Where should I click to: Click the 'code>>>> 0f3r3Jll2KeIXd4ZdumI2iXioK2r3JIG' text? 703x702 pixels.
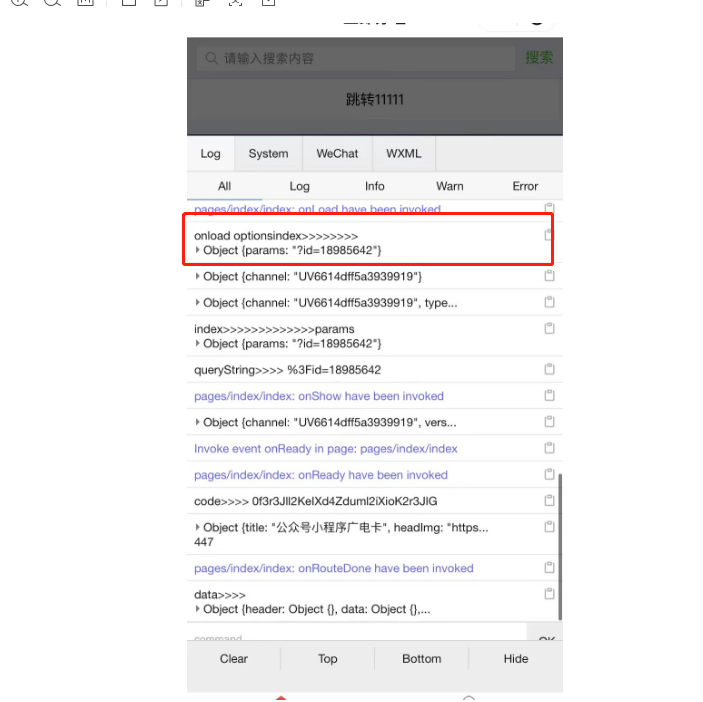click(x=316, y=501)
